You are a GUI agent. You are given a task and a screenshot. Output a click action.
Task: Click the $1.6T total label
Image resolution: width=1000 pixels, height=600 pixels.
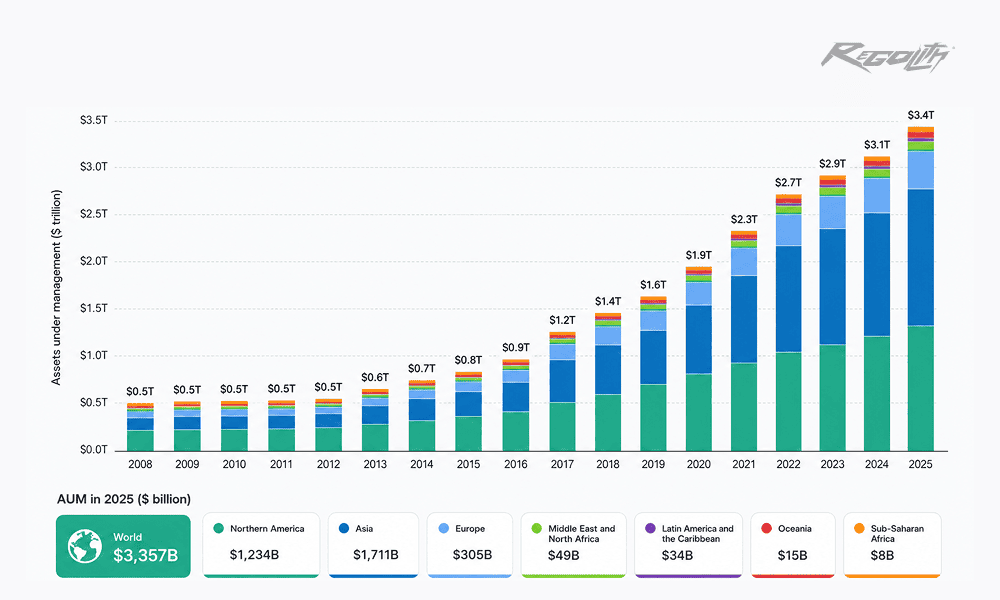[x=653, y=284]
